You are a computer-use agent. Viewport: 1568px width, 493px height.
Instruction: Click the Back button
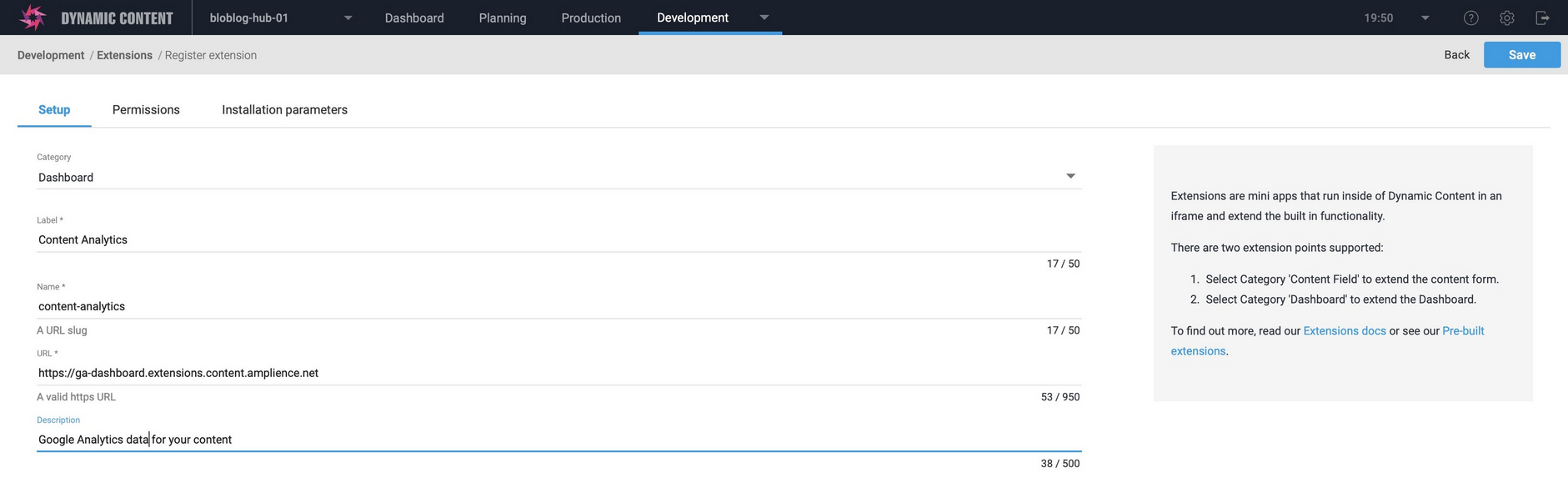(1456, 54)
